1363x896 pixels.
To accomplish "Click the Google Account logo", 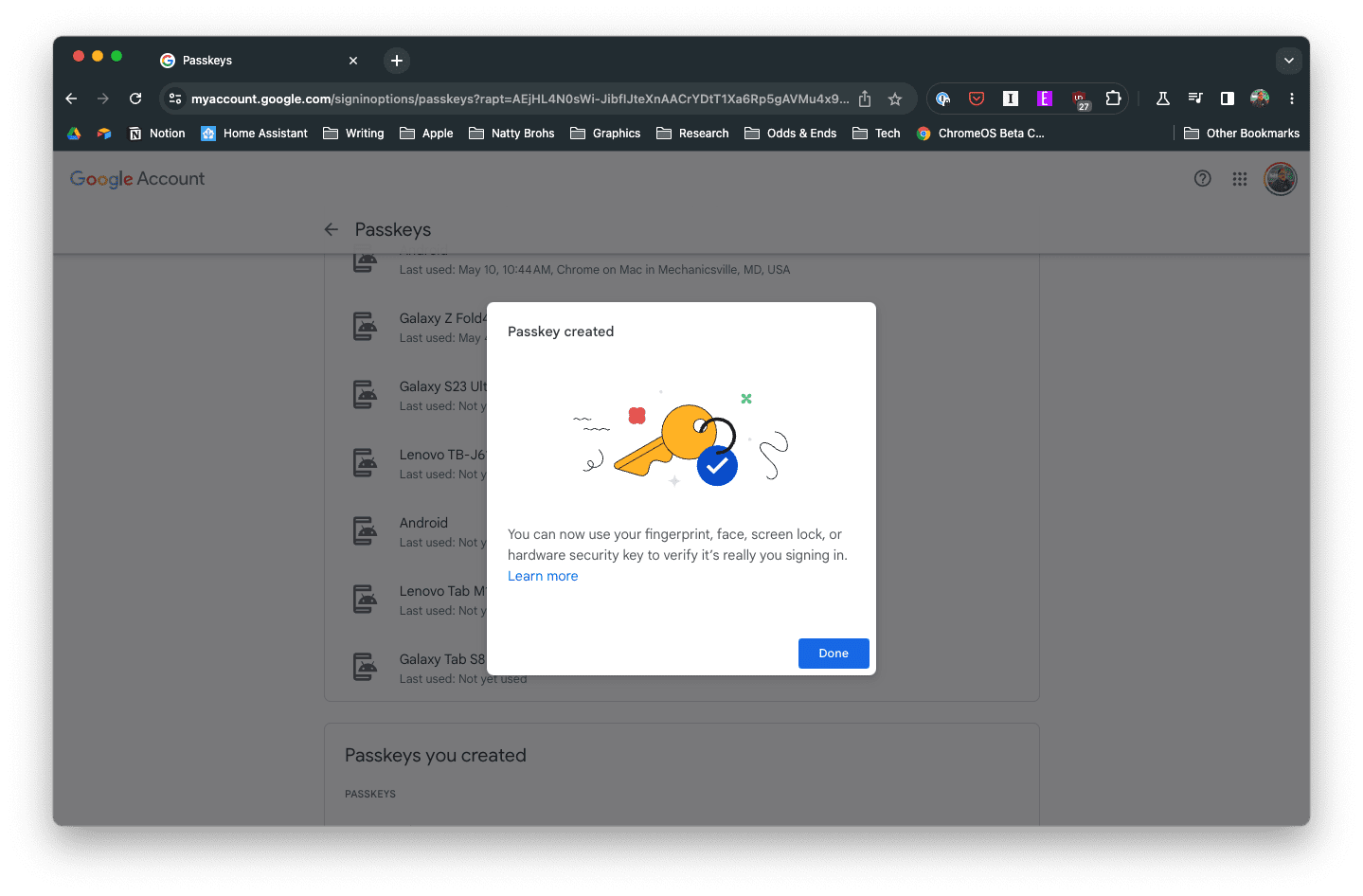I will point(137,179).
